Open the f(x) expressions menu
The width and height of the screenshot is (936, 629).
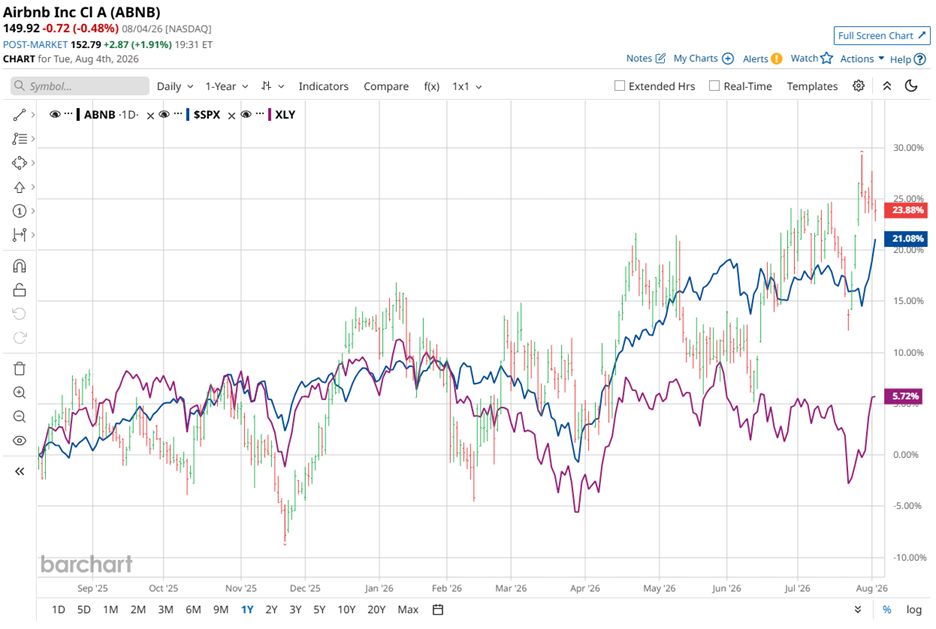point(432,86)
